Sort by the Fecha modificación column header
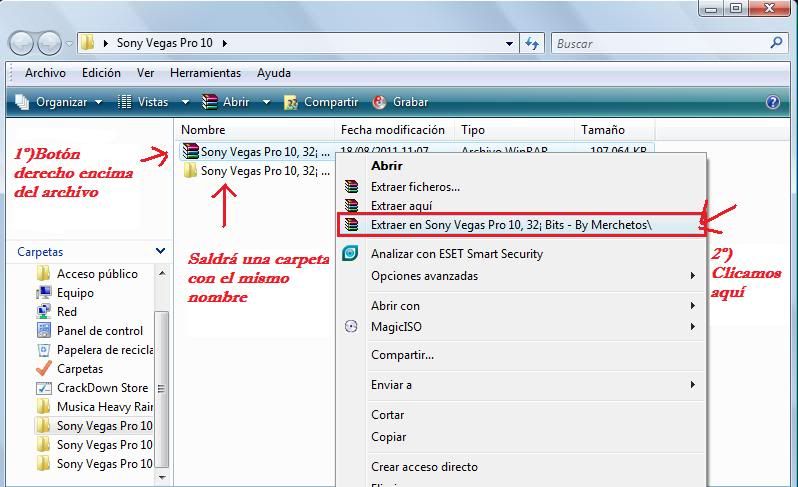Image resolution: width=798 pixels, height=487 pixels. pos(395,130)
